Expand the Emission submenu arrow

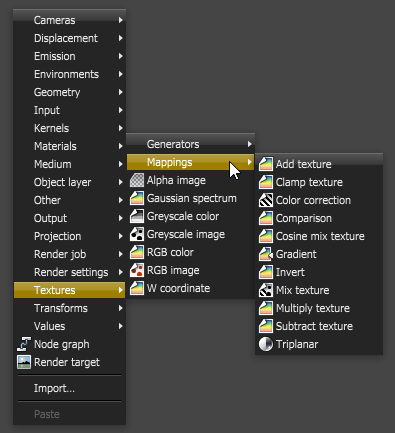coord(120,56)
